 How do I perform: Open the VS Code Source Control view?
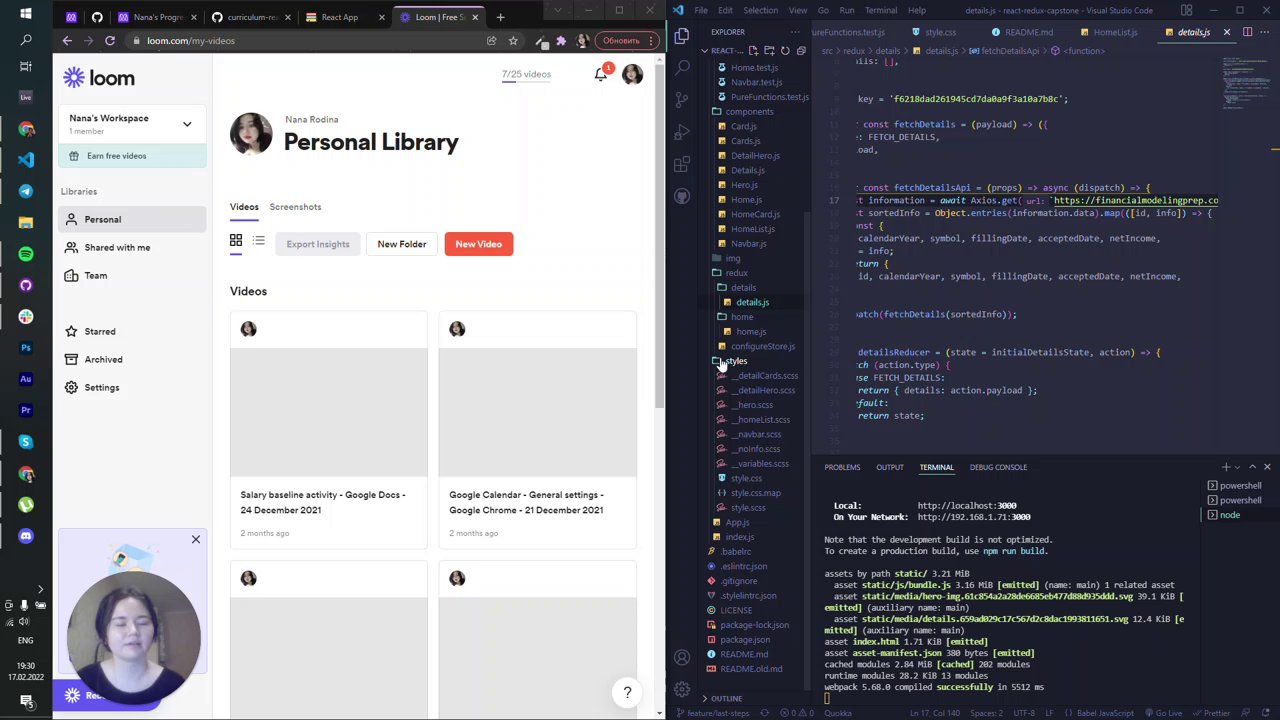pyautogui.click(x=682, y=100)
